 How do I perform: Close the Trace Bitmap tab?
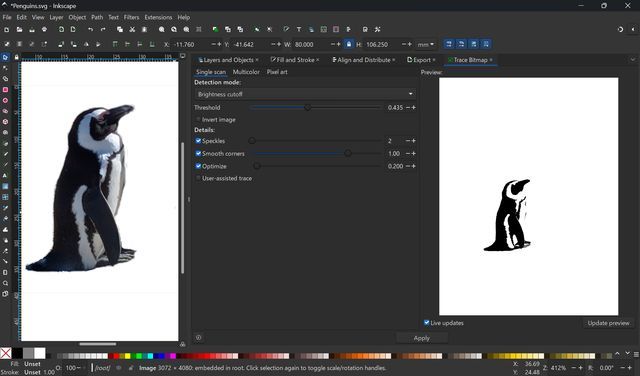click(491, 60)
